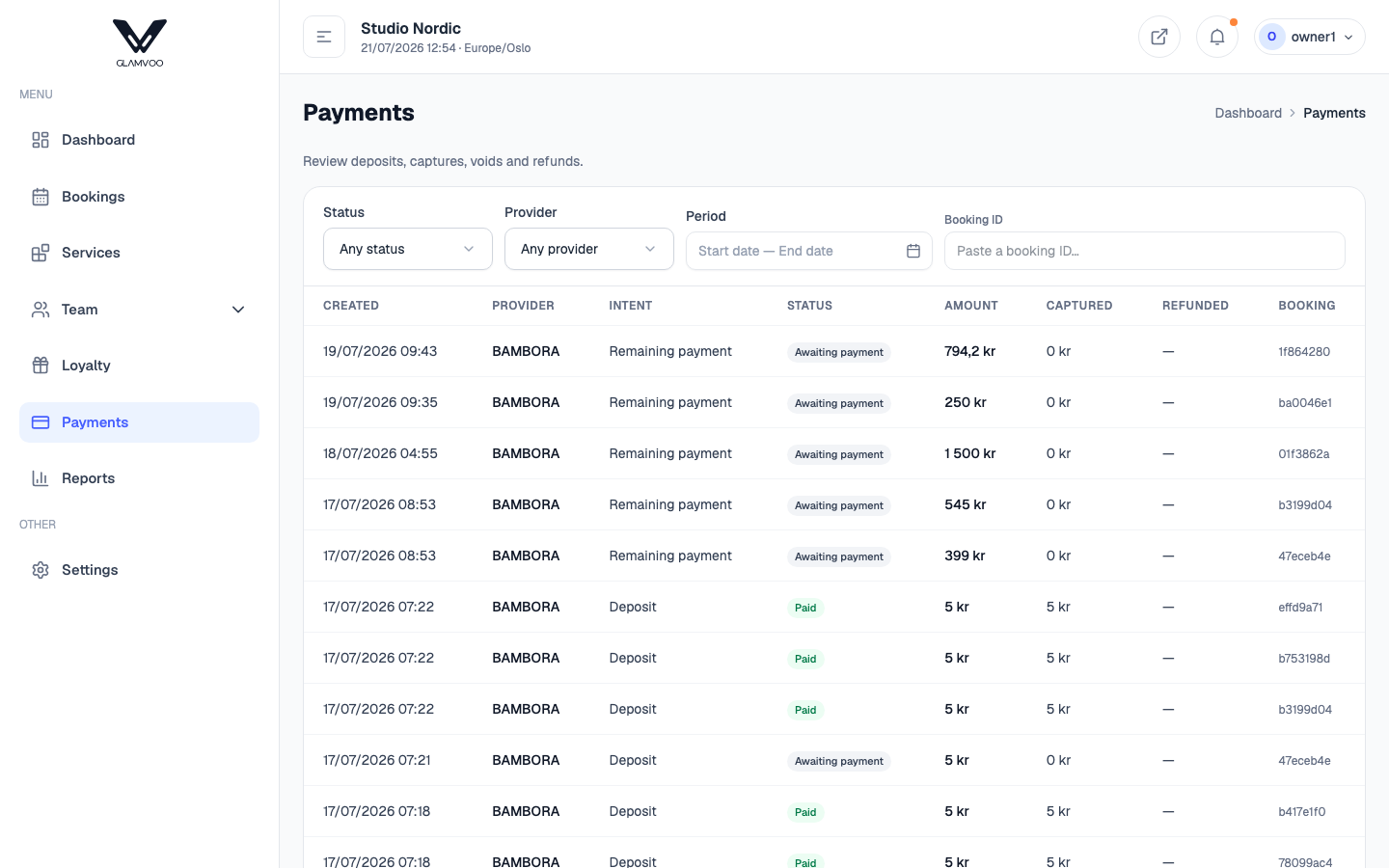Open Bookings menu item
This screenshot has width=1389, height=868.
(x=139, y=197)
